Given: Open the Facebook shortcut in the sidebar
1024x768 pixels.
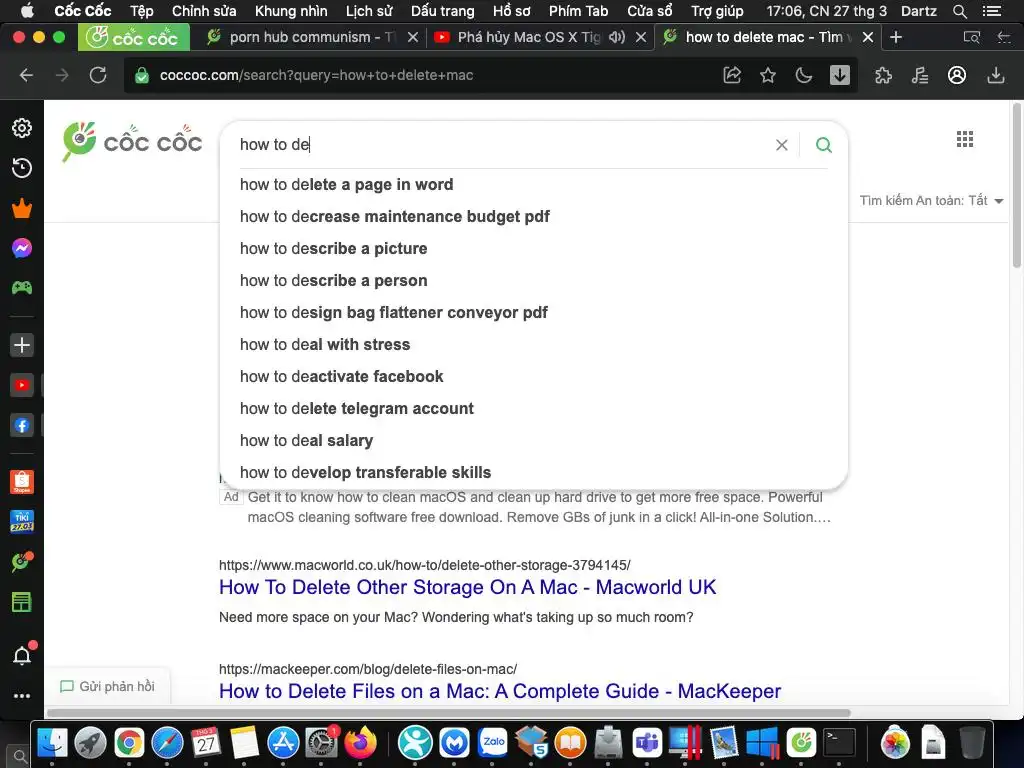Looking at the screenshot, I should [22, 426].
